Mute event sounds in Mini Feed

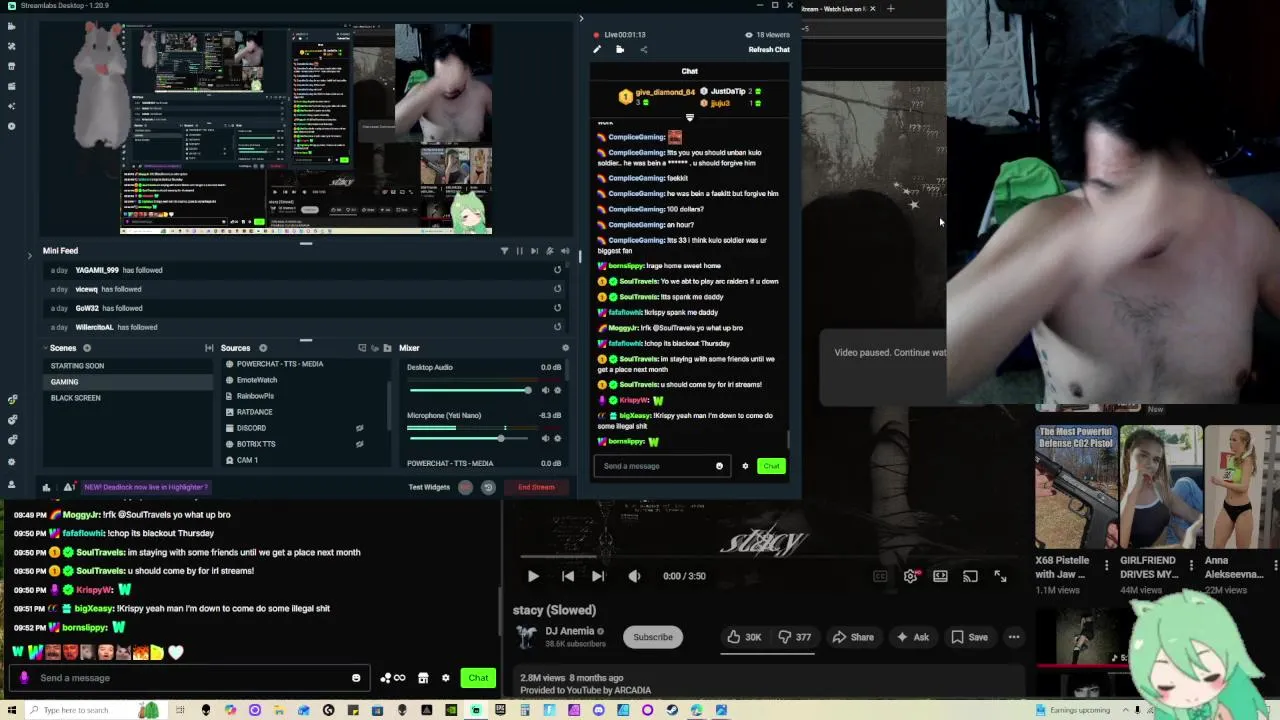click(564, 251)
